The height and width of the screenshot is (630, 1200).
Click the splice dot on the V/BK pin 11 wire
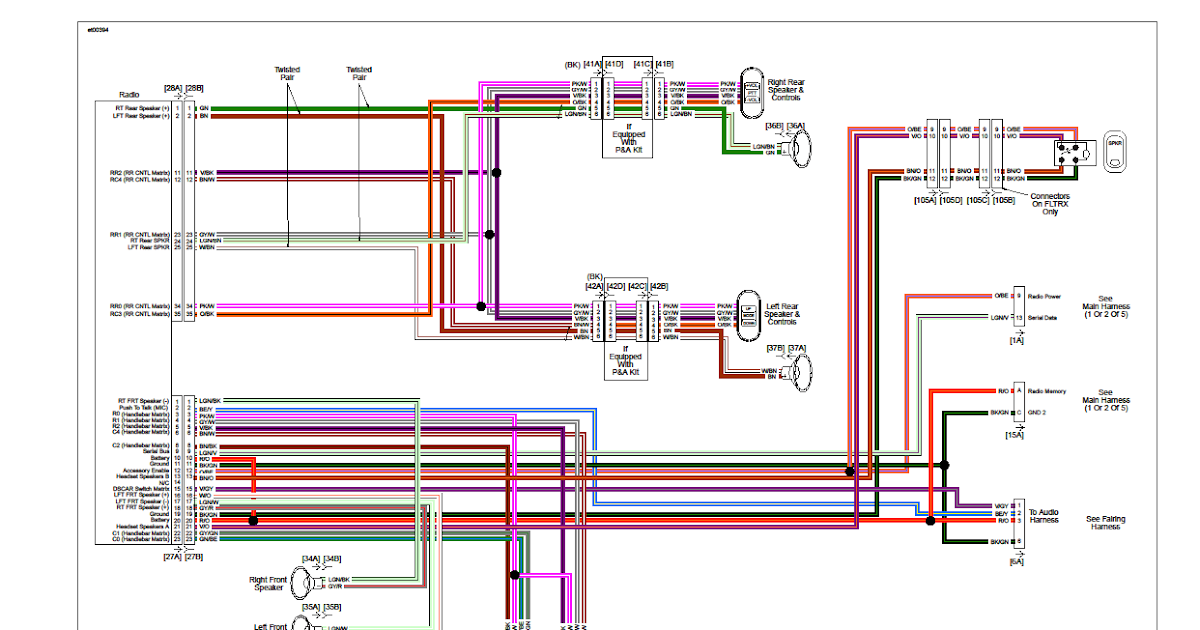point(497,173)
